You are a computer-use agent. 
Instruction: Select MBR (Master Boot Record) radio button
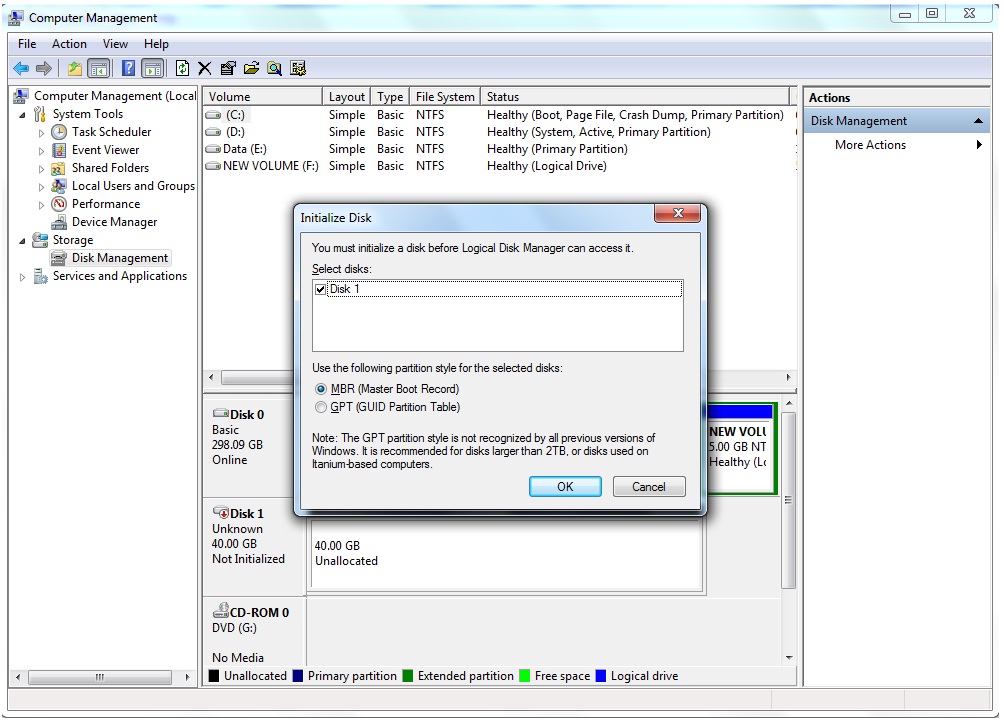coord(321,389)
